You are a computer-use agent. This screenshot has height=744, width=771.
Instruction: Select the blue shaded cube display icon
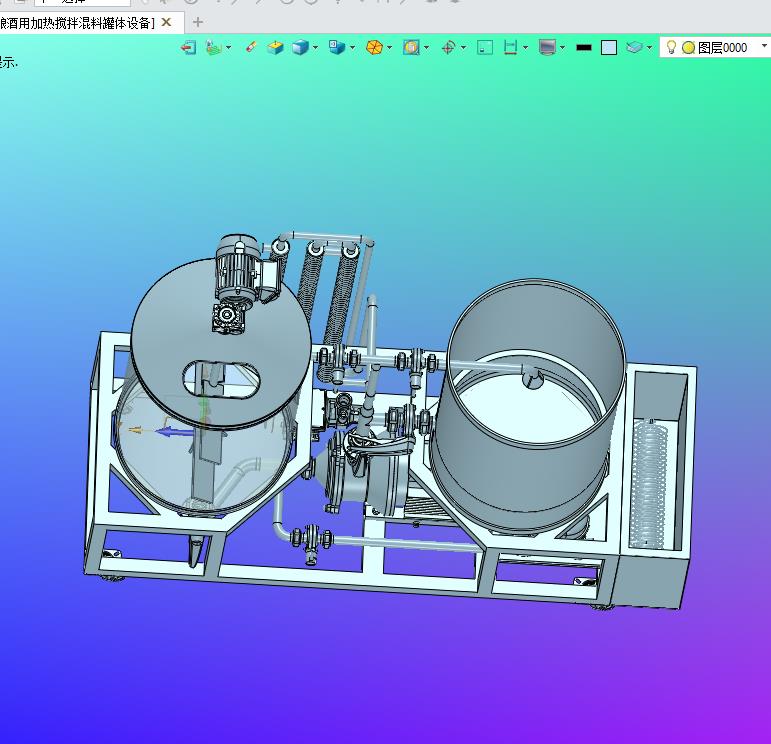[300, 47]
